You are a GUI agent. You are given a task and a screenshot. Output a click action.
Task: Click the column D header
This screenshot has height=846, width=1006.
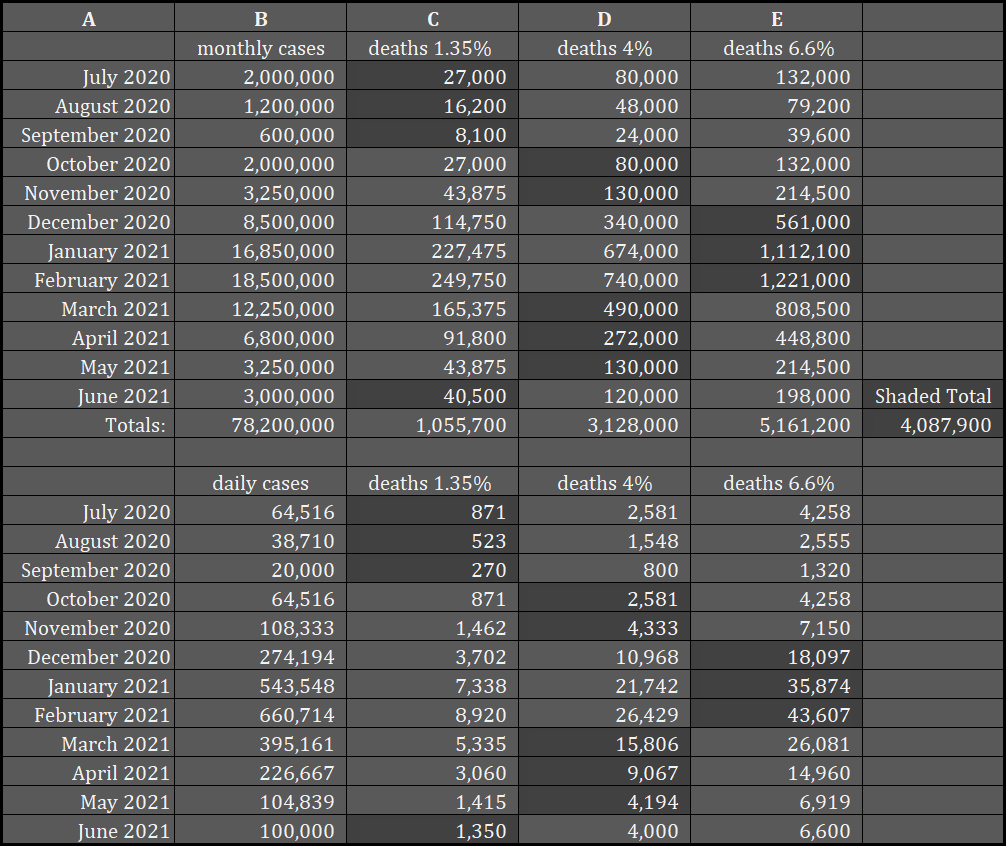click(x=604, y=18)
